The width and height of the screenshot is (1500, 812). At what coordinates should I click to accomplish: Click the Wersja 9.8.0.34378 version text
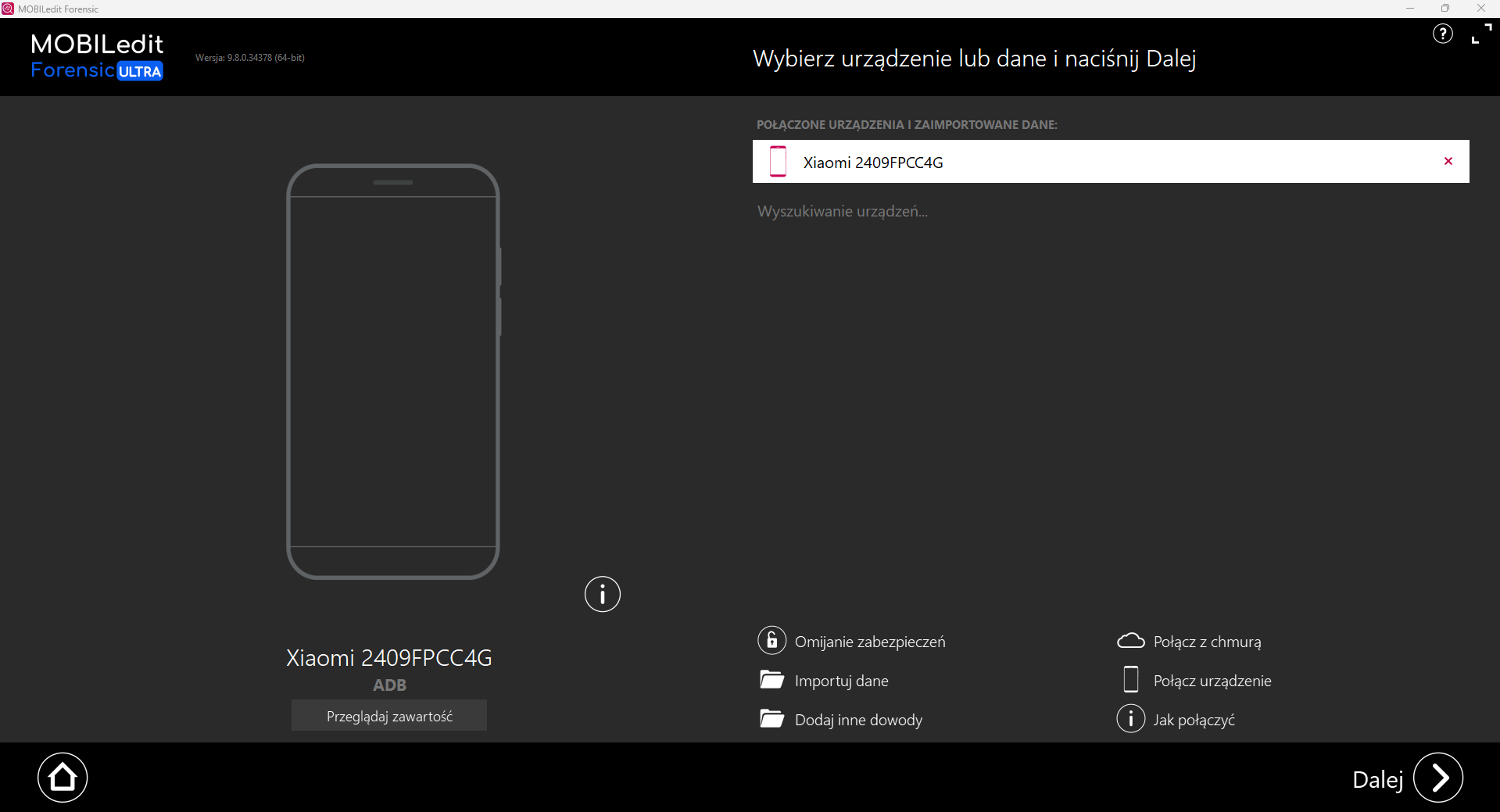(x=250, y=58)
